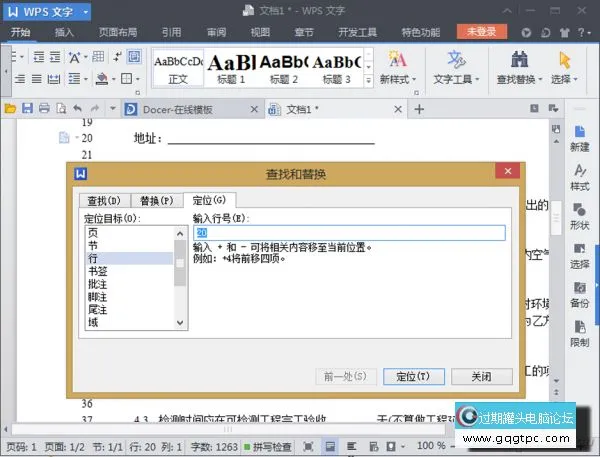
Task: Open the shading color dropdown arrow
Action: (x=113, y=80)
